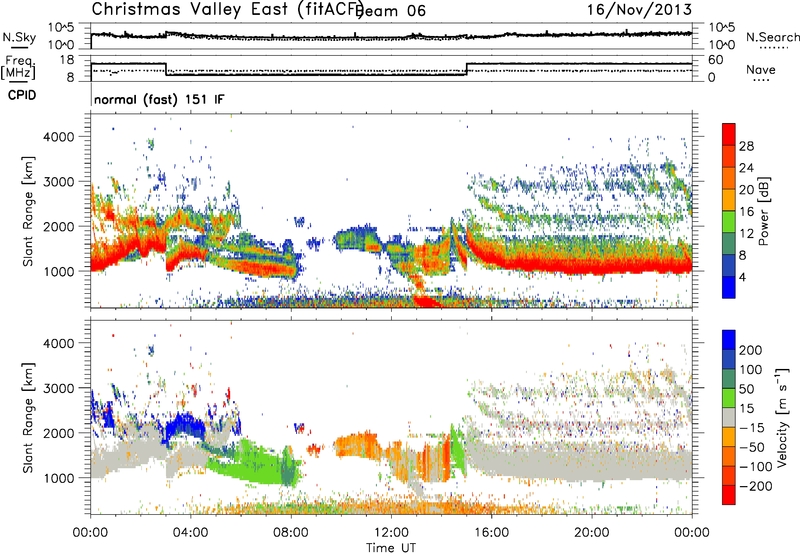Select the "12" power colorbar tick
This screenshot has width=800, height=554.
coord(746,234)
